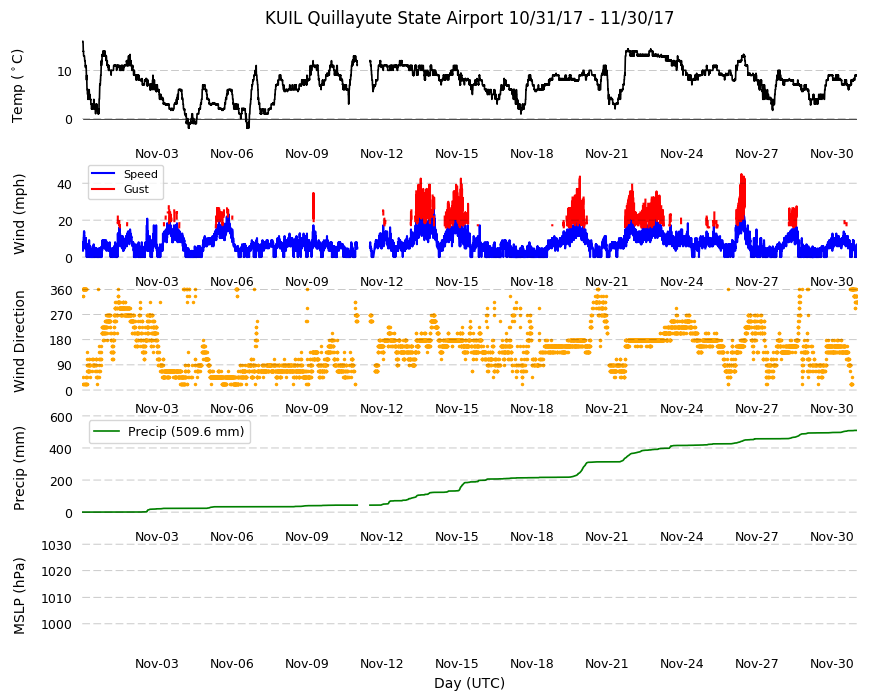Image resolution: width=870 pixels, height=700 pixels.
Task: Select the Speed legend label
Action: (x=140, y=174)
